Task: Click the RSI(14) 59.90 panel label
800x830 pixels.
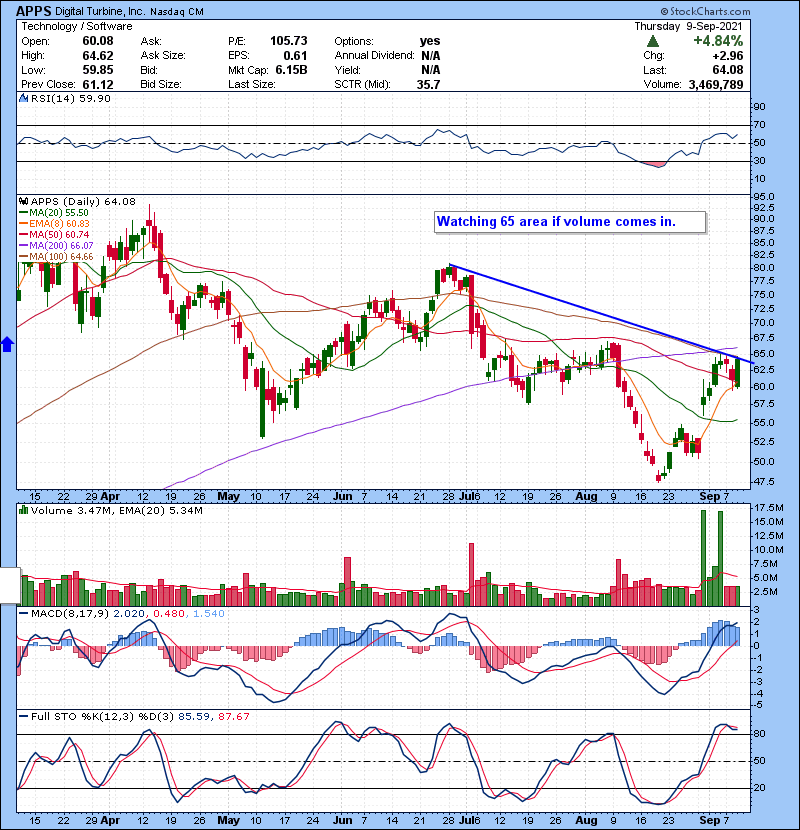Action: [70, 98]
